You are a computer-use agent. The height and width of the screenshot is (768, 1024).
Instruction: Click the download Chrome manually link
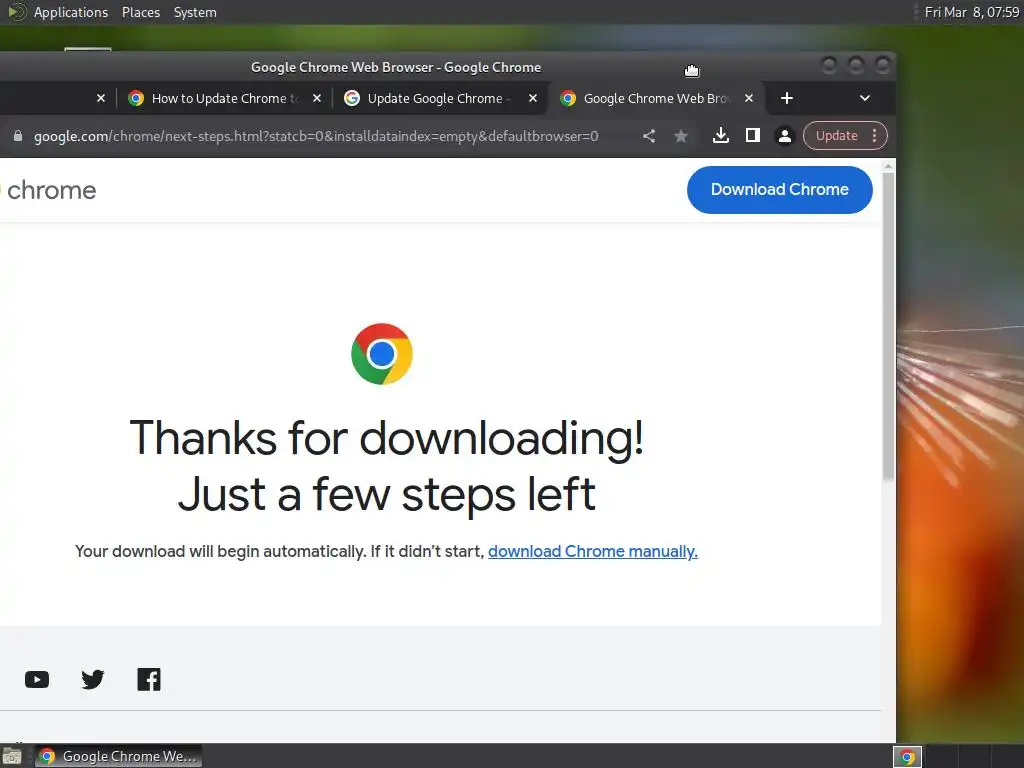point(592,552)
